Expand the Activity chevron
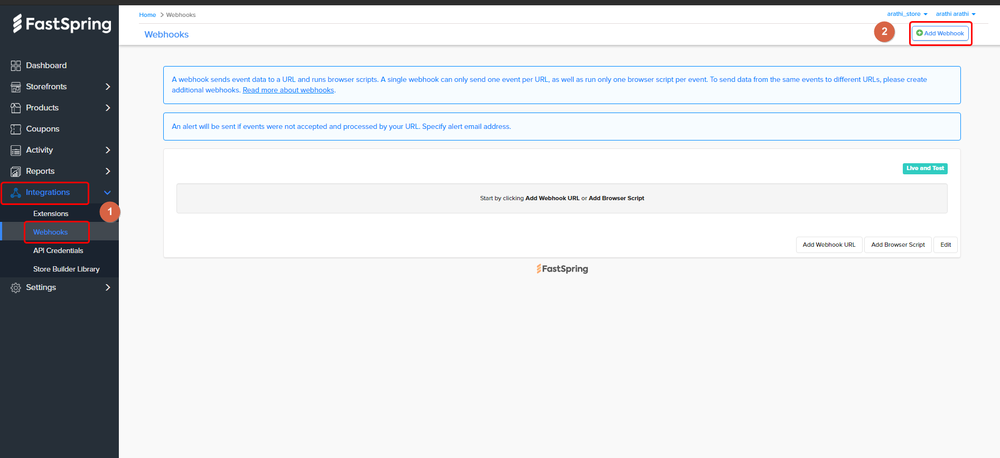The width and height of the screenshot is (1000, 458). [x=107, y=150]
